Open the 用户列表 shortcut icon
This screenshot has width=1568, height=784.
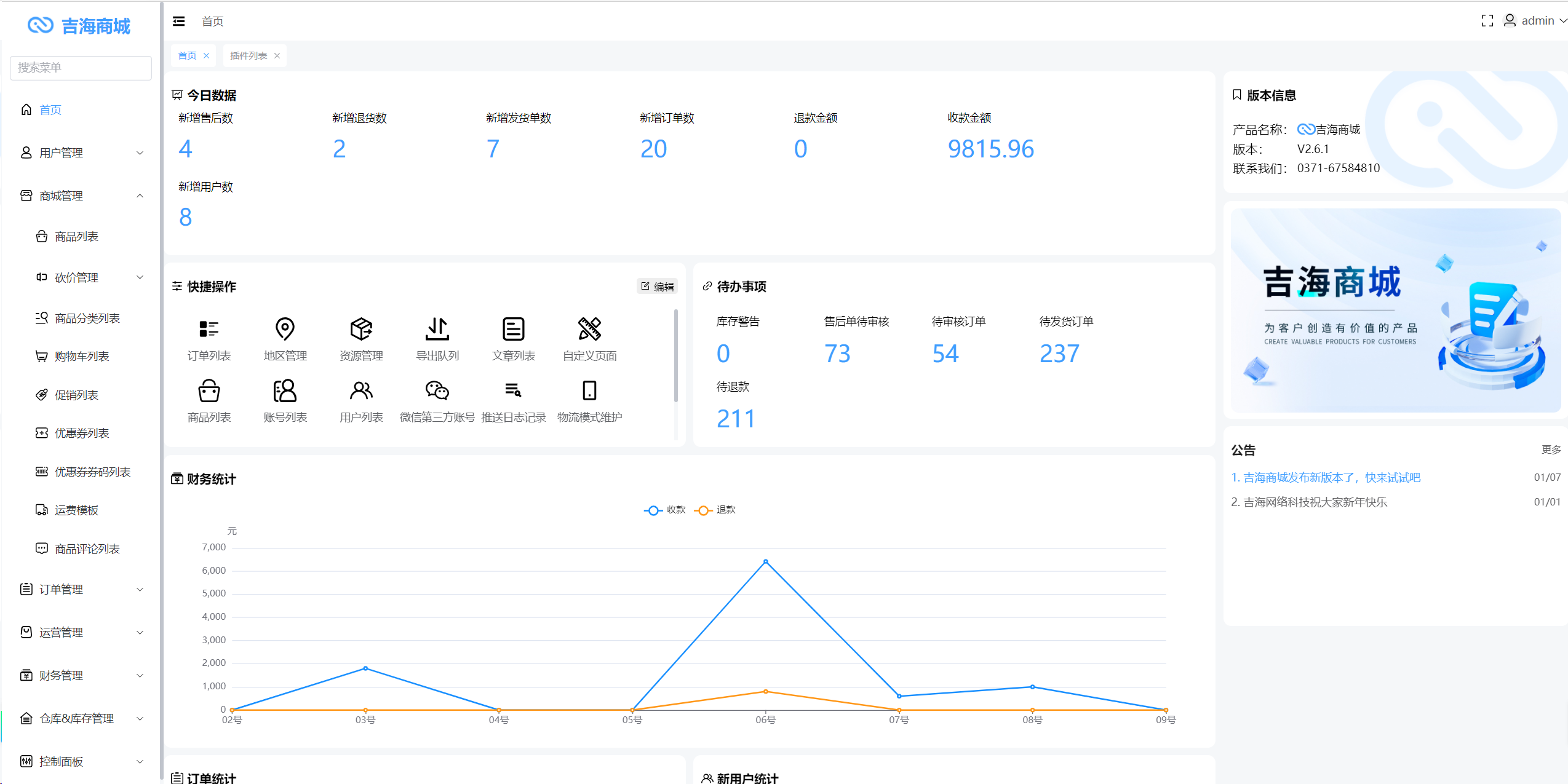click(361, 390)
